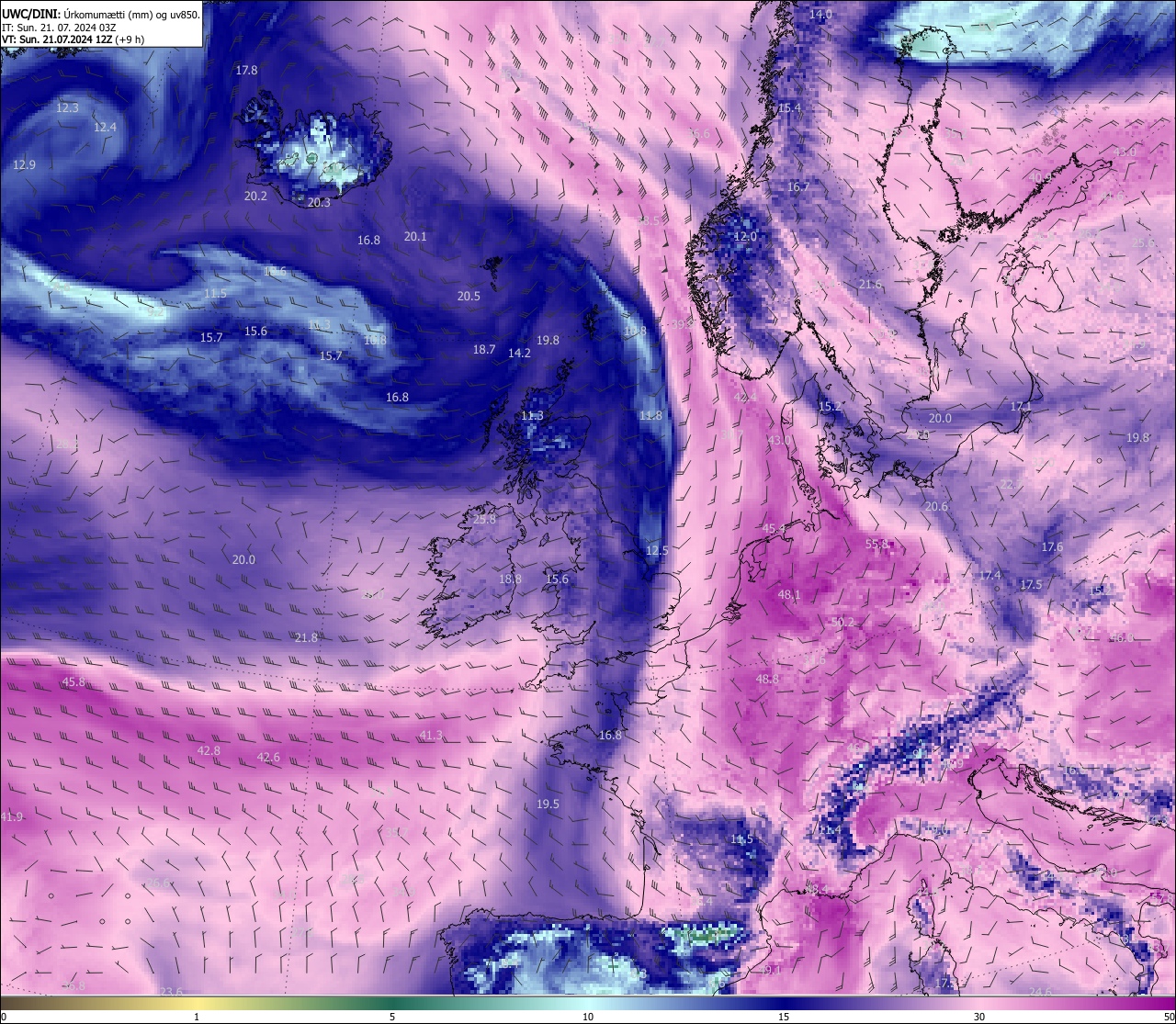Click the '17.5' value label

pos(1031,584)
